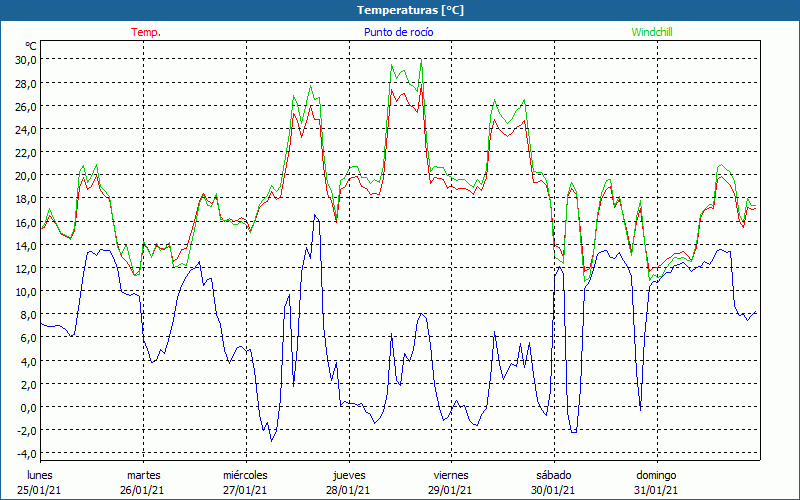
Task: Click the 31/01/21 date label
Action: pyautogui.click(x=656, y=490)
